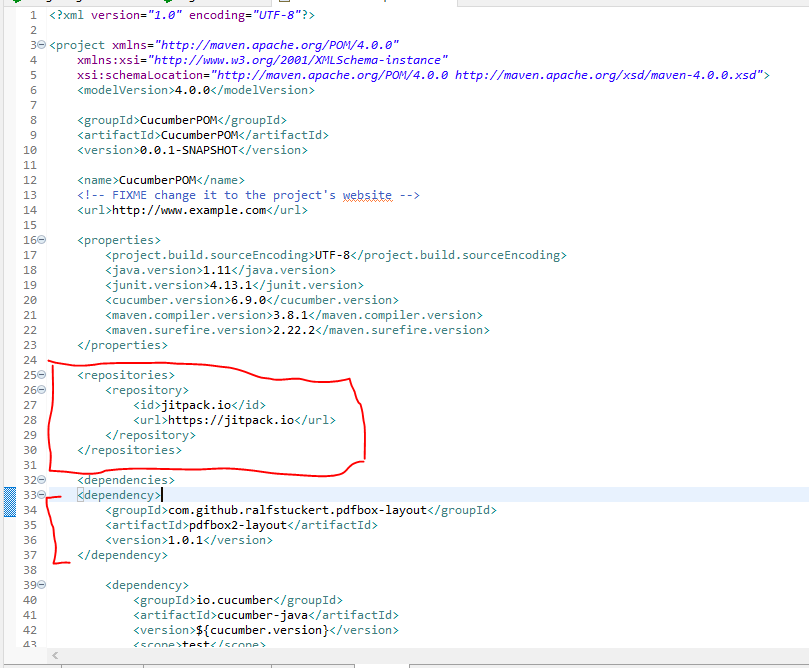Place cursor on cucumber.version value 6.9.0
Image resolution: width=809 pixels, height=668 pixels.
click(x=245, y=299)
